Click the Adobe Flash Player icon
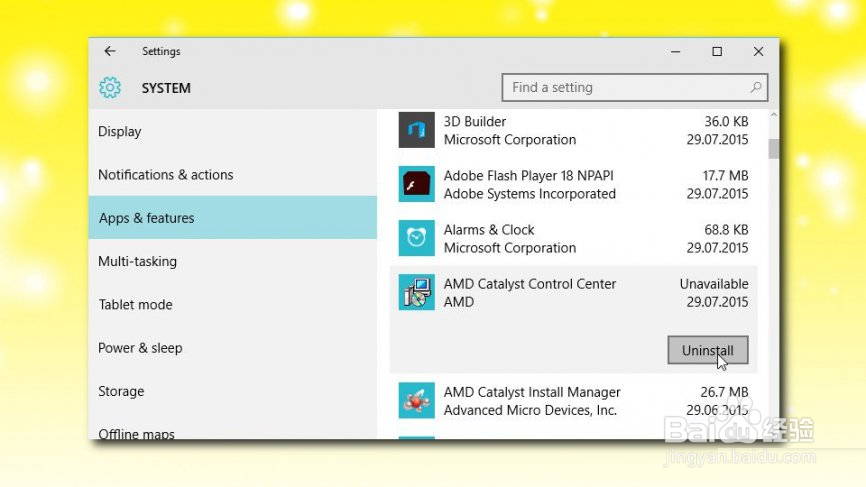Image resolution: width=866 pixels, height=487 pixels. pyautogui.click(x=416, y=184)
